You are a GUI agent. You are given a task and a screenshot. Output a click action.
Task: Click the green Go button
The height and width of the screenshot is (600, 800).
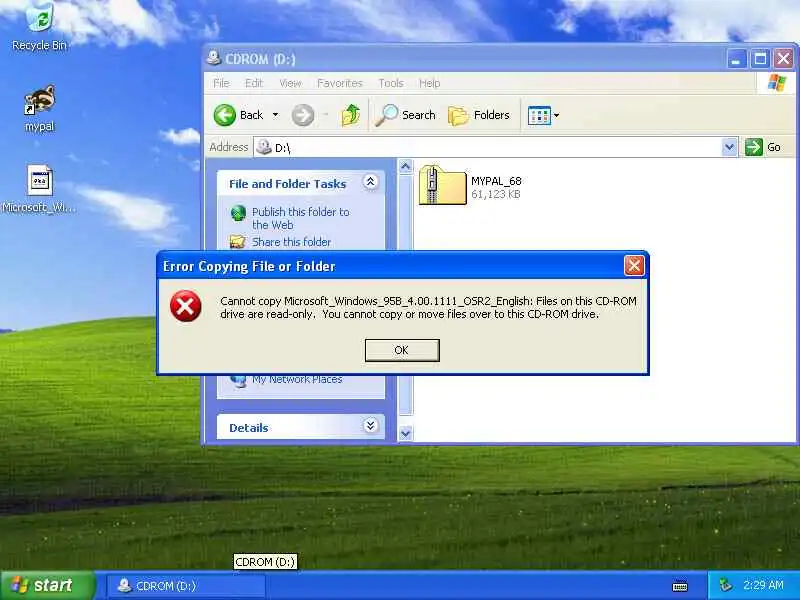pos(763,147)
